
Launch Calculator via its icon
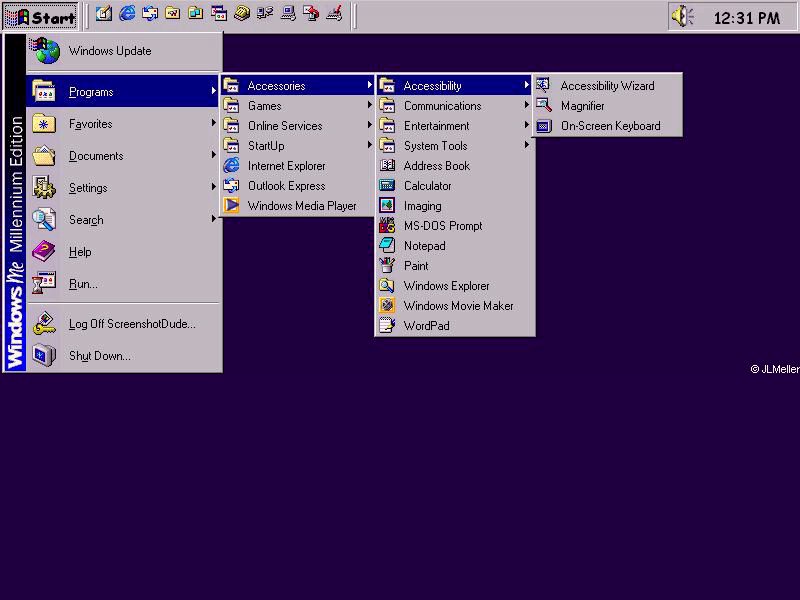(x=387, y=186)
